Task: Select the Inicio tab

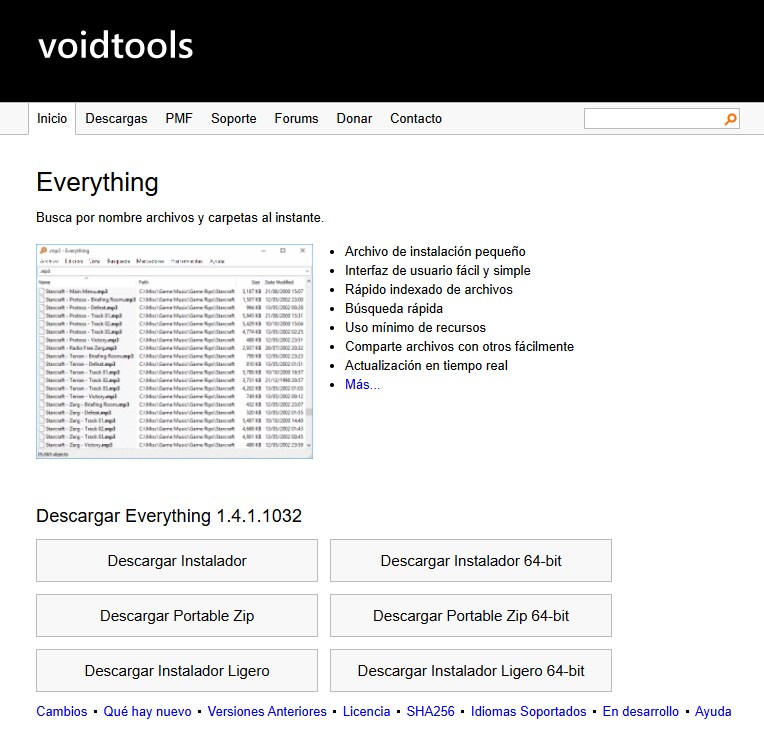Action: click(x=52, y=118)
